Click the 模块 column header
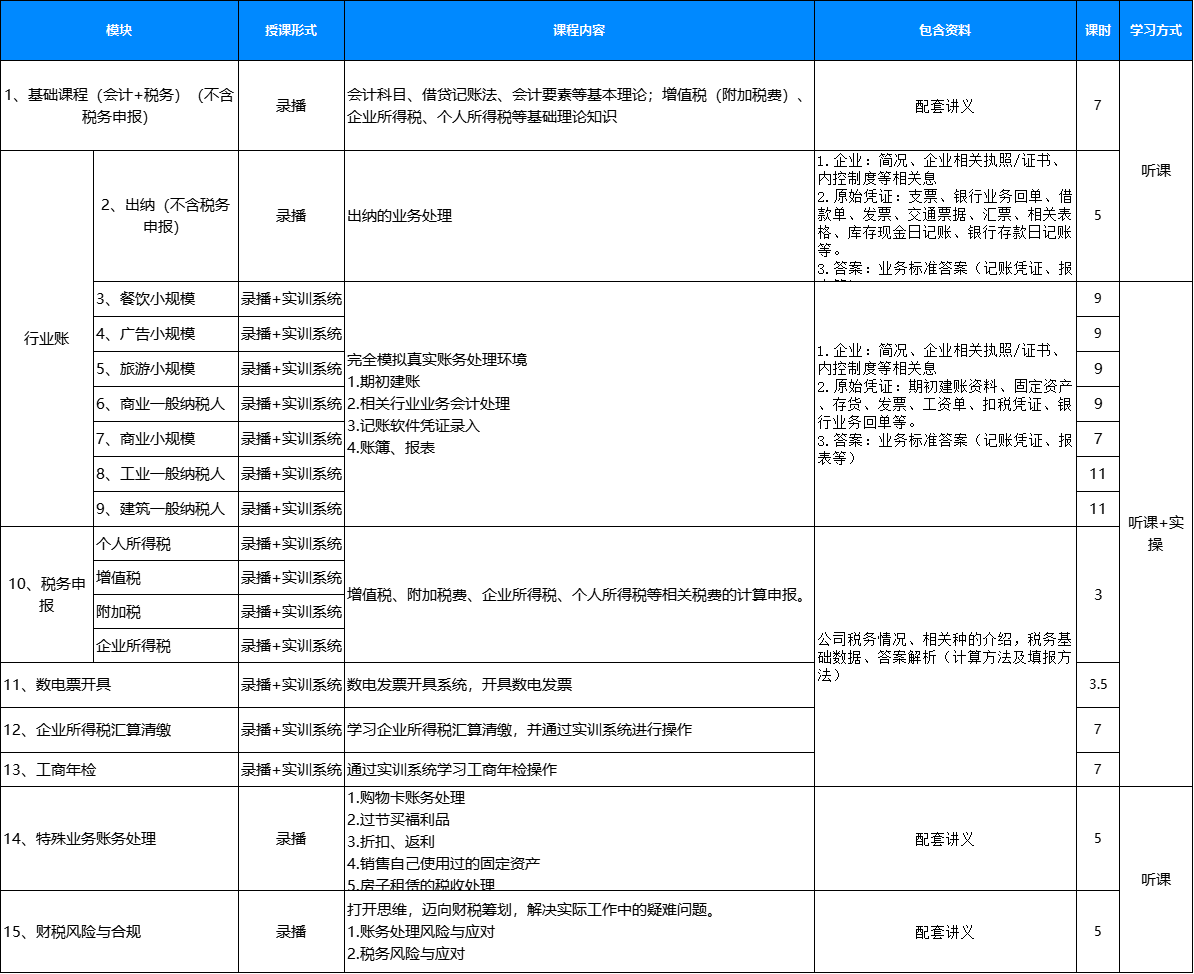 [119, 30]
